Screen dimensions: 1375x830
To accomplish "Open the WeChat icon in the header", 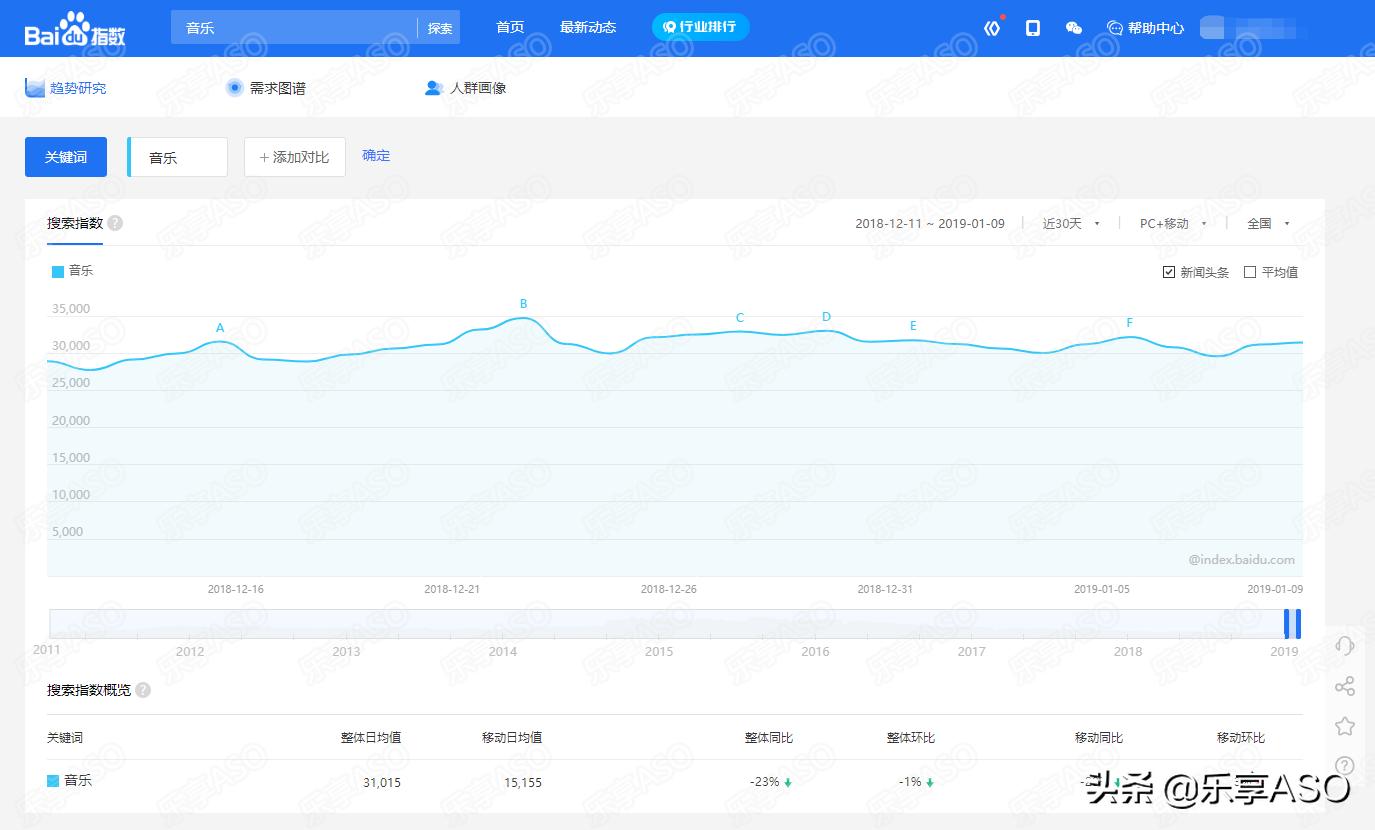I will click(1074, 27).
